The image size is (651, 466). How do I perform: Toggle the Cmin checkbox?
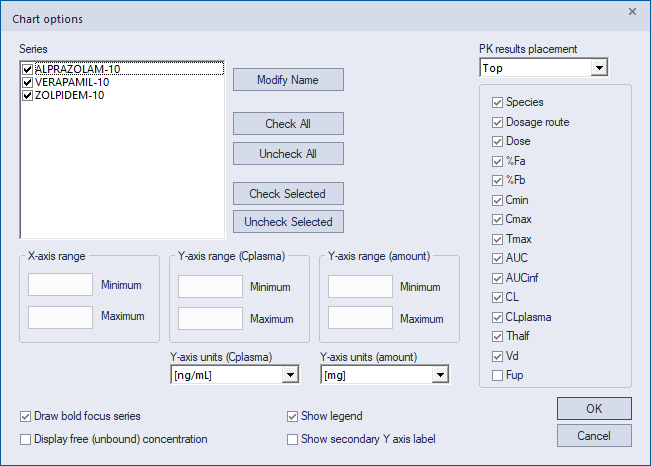point(497,201)
